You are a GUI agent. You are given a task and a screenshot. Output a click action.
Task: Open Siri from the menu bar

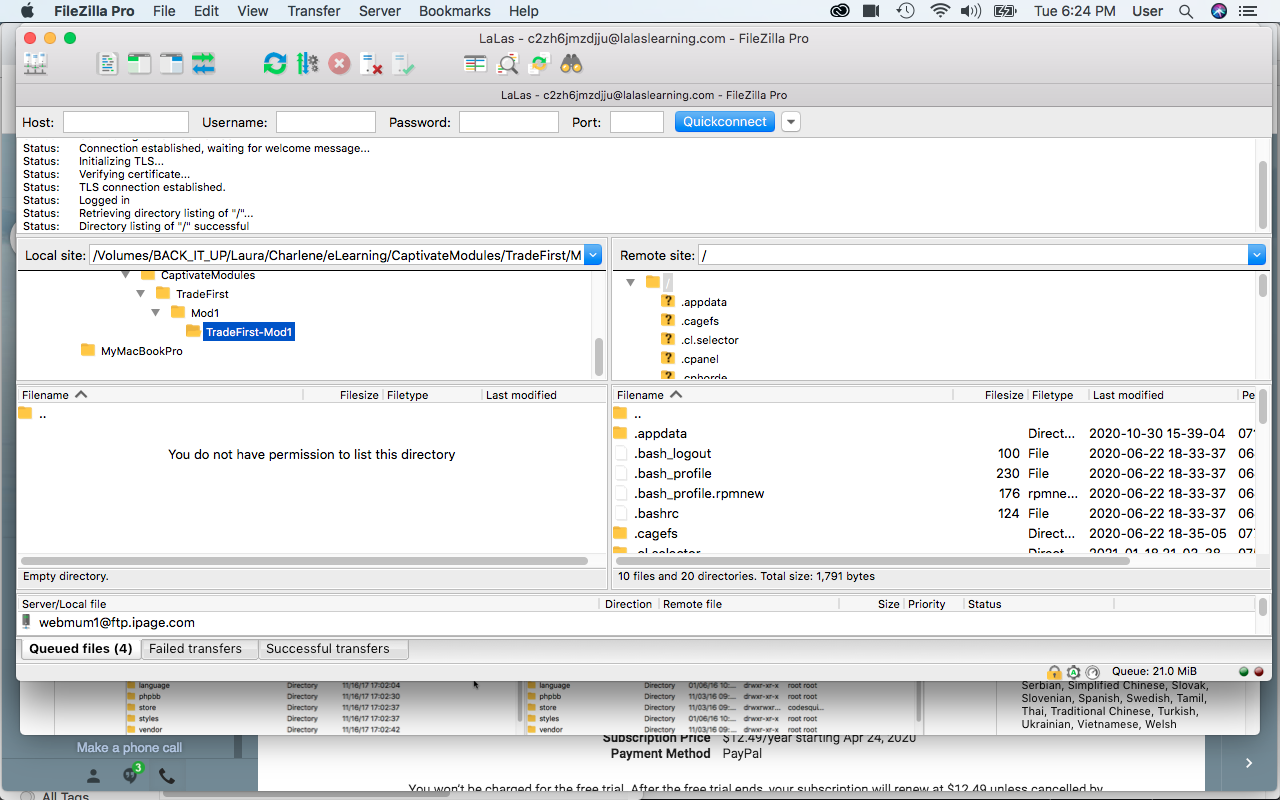coord(1219,11)
